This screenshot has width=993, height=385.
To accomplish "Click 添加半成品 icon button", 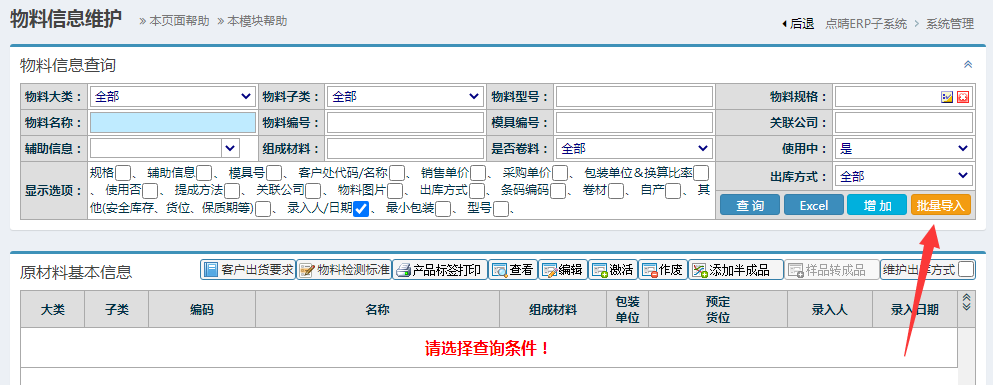I will tap(735, 270).
